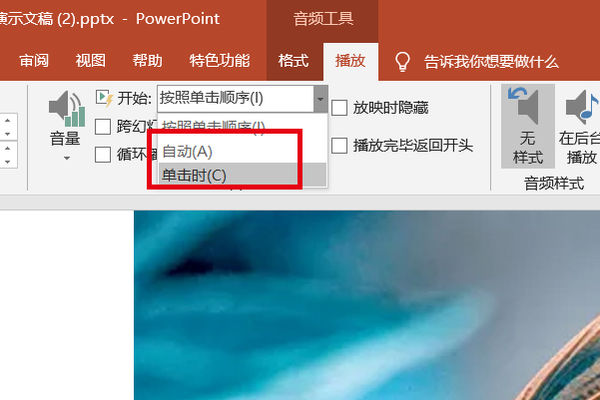
Task: Click the 开始 play trigger icon
Action: (x=104, y=98)
